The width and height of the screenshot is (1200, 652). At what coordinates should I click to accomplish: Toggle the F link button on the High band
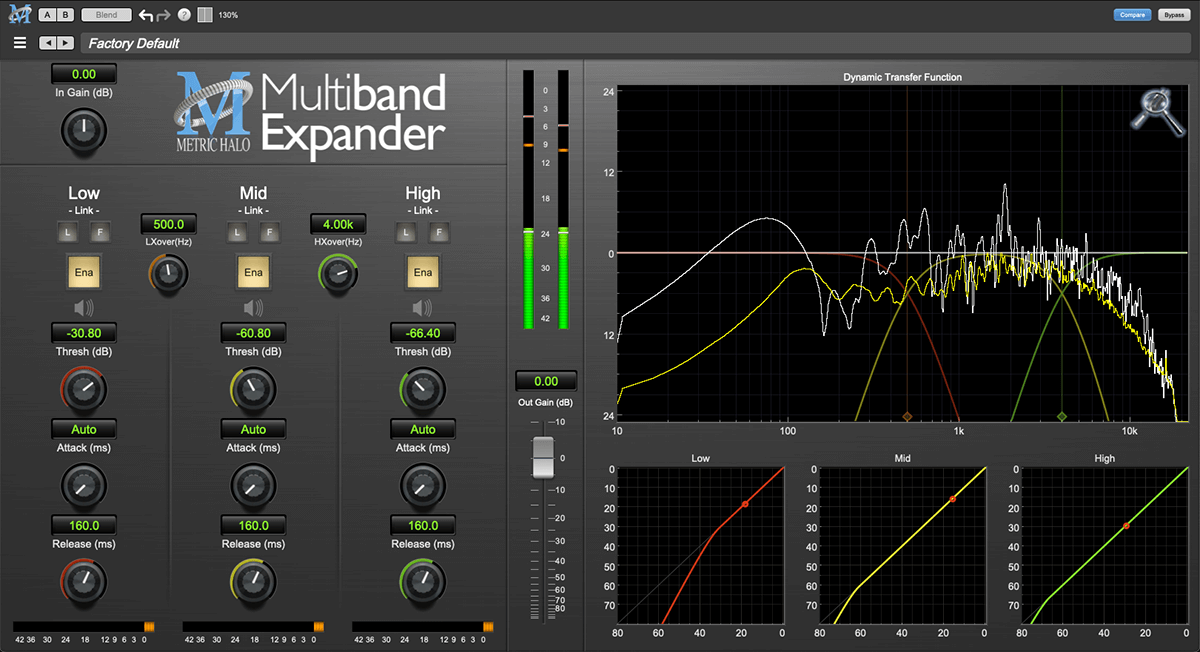click(439, 232)
